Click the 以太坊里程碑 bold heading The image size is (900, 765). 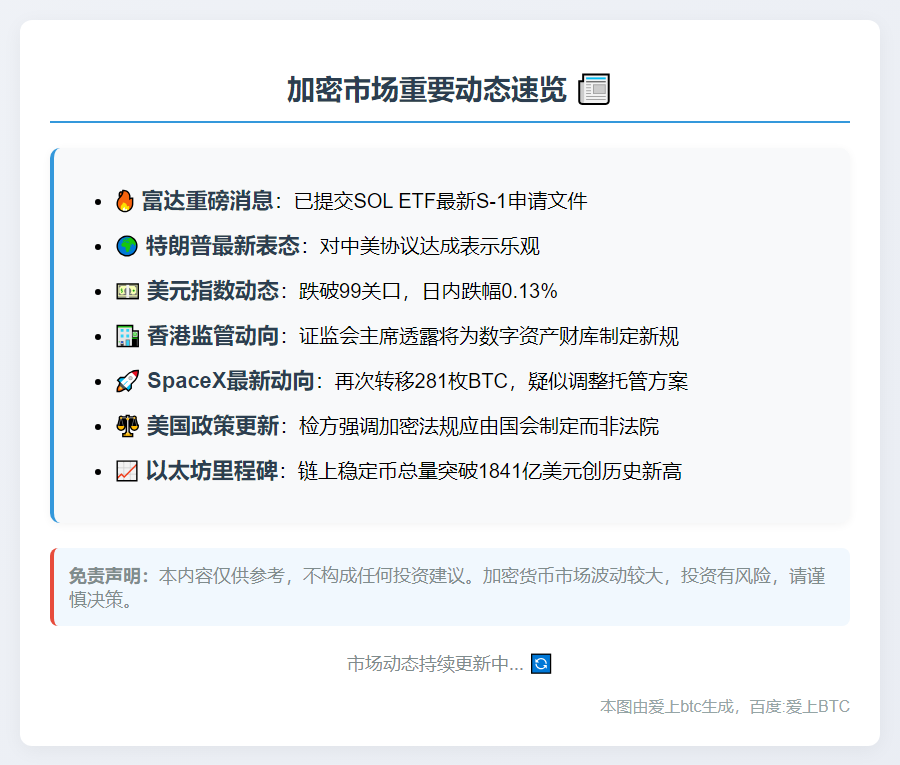point(212,471)
